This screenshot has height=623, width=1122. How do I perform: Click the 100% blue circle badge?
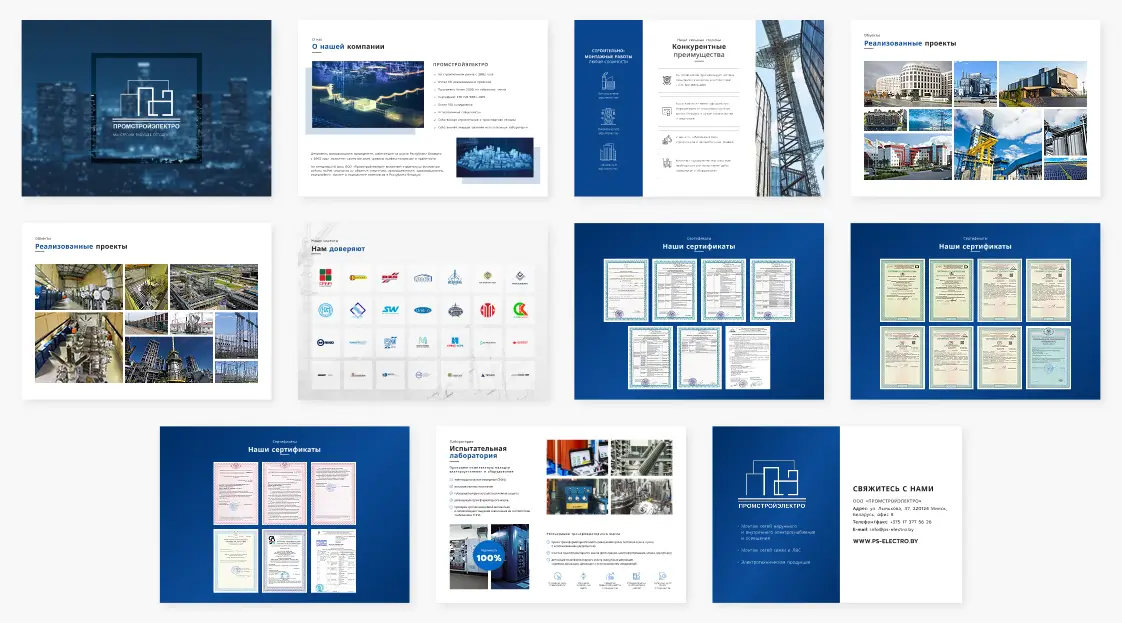click(489, 559)
